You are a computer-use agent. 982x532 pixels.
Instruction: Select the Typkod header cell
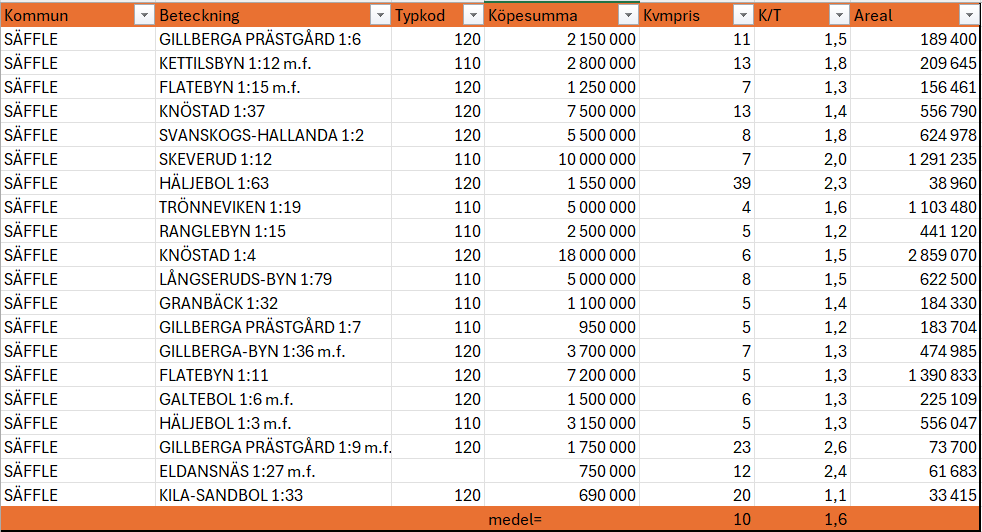pos(438,15)
